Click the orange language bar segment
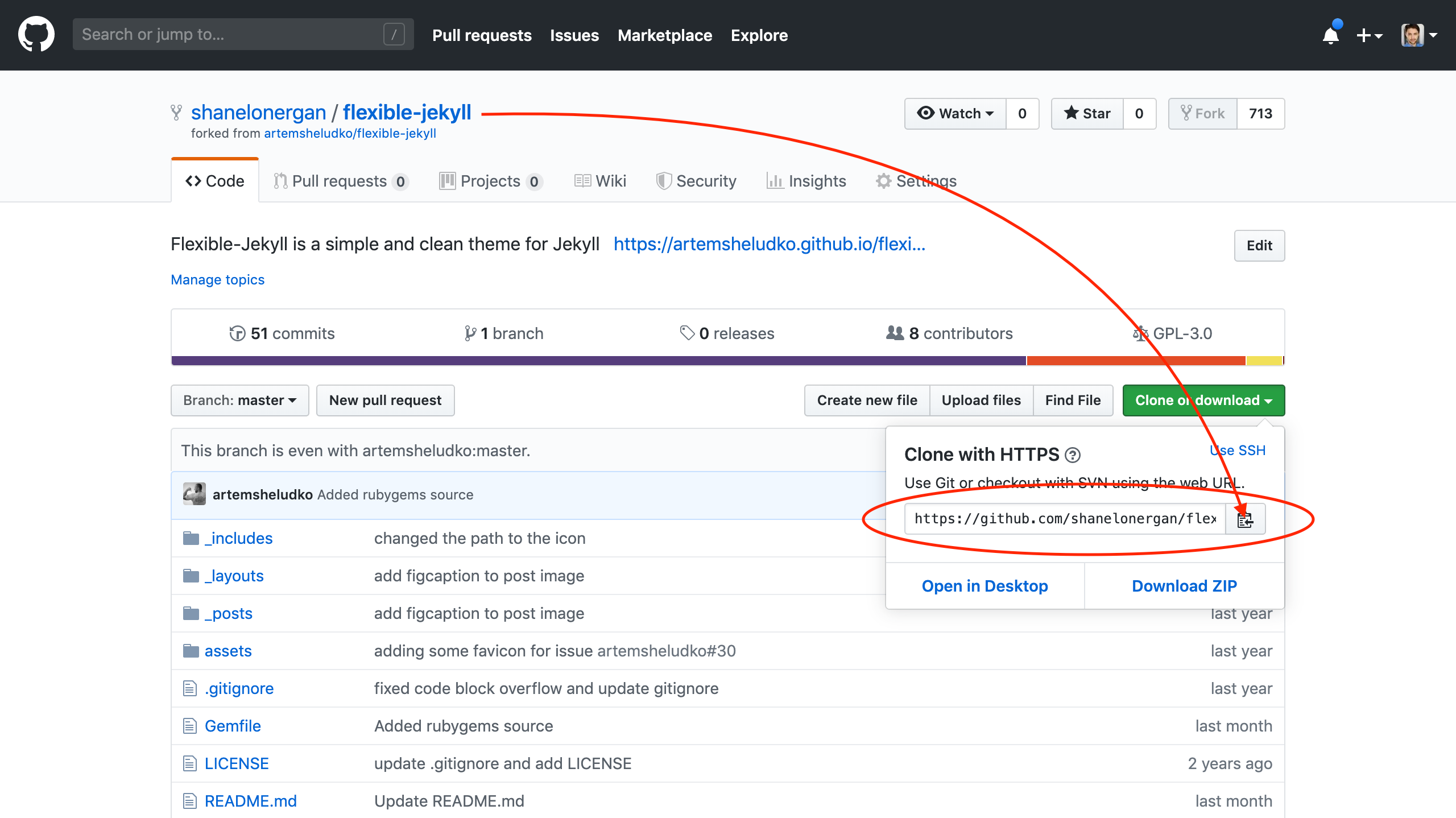Image resolution: width=1456 pixels, height=818 pixels. pyautogui.click(x=1136, y=361)
